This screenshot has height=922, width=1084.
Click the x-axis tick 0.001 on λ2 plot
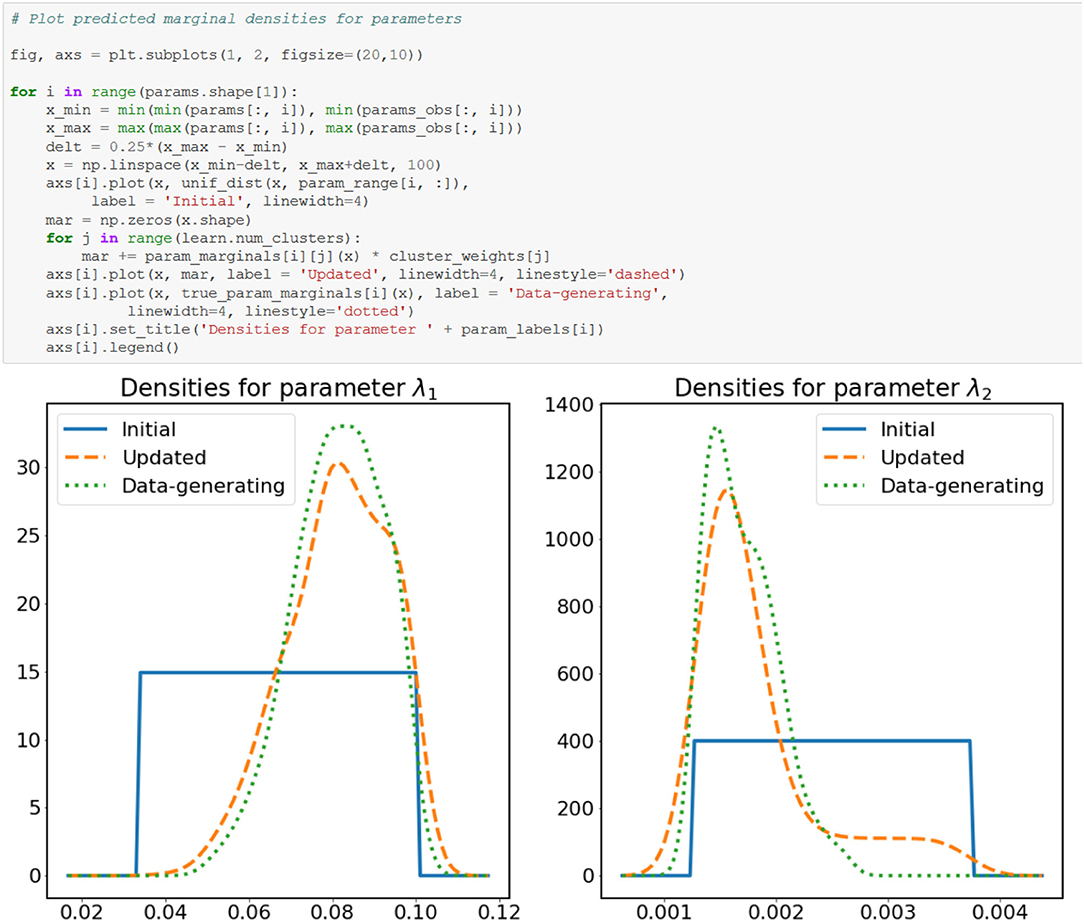coord(664,912)
